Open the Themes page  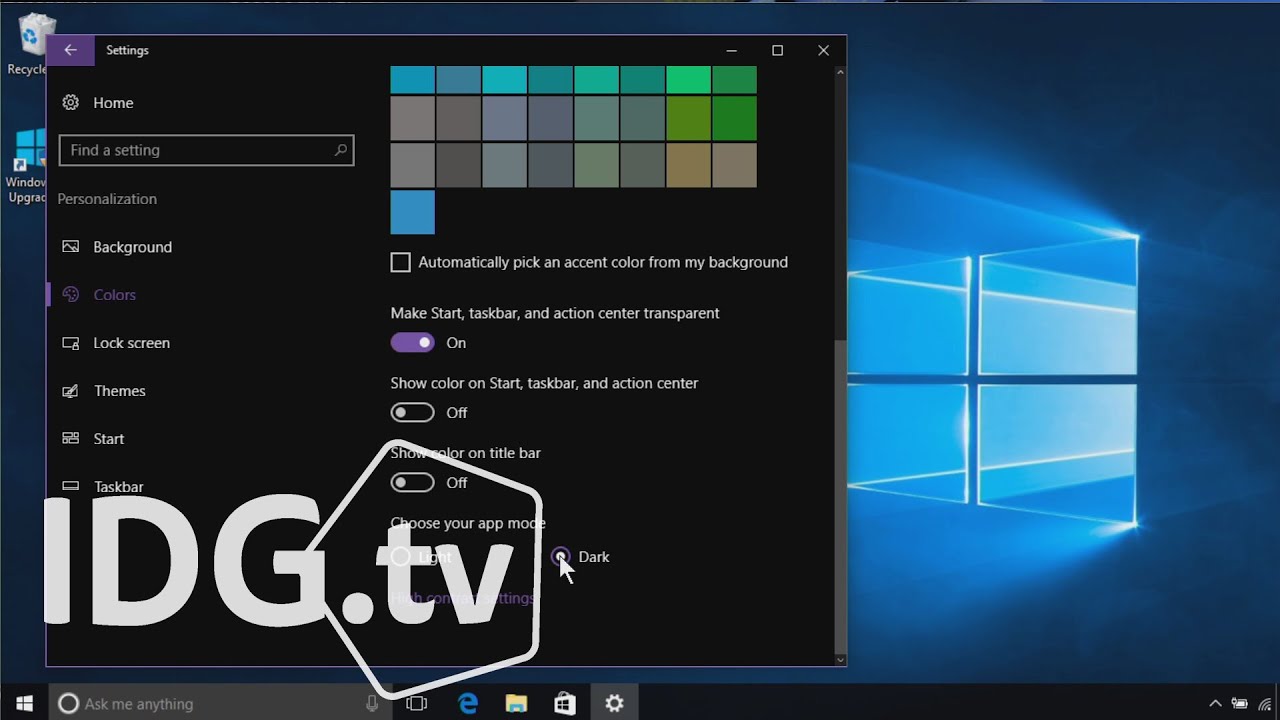tap(119, 391)
